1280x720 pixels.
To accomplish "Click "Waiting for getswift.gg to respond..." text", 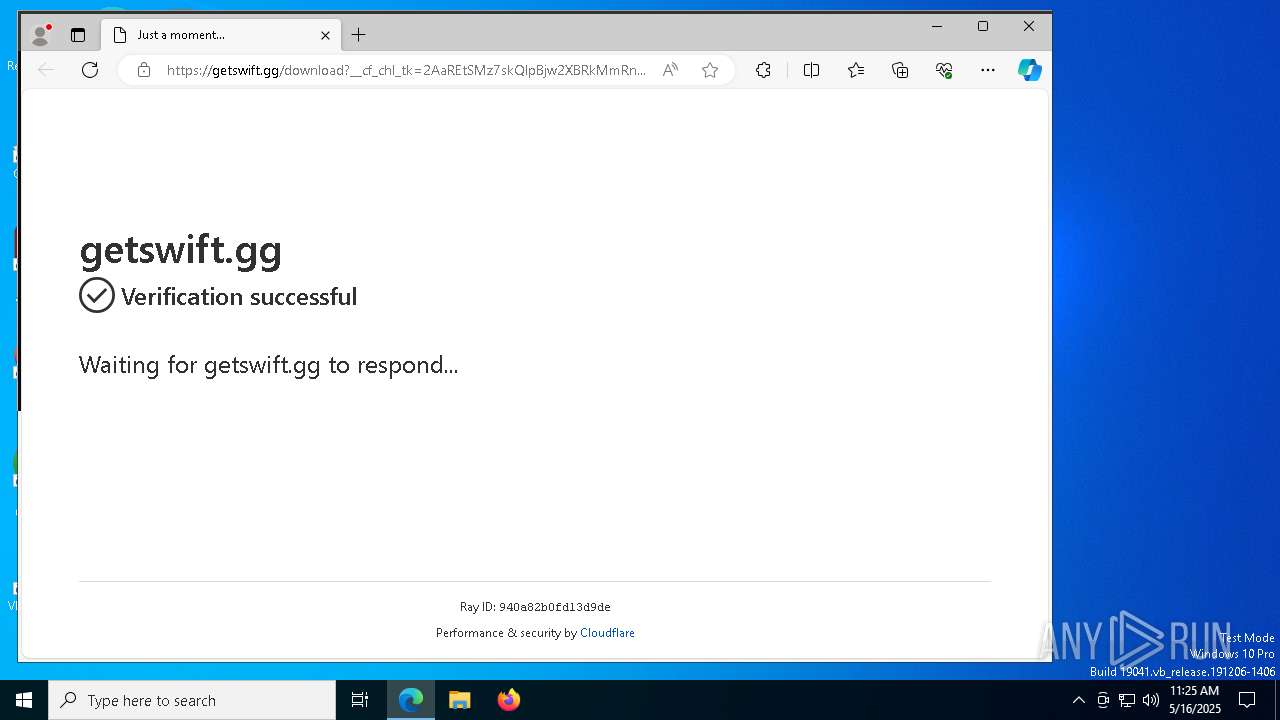I will [268, 365].
